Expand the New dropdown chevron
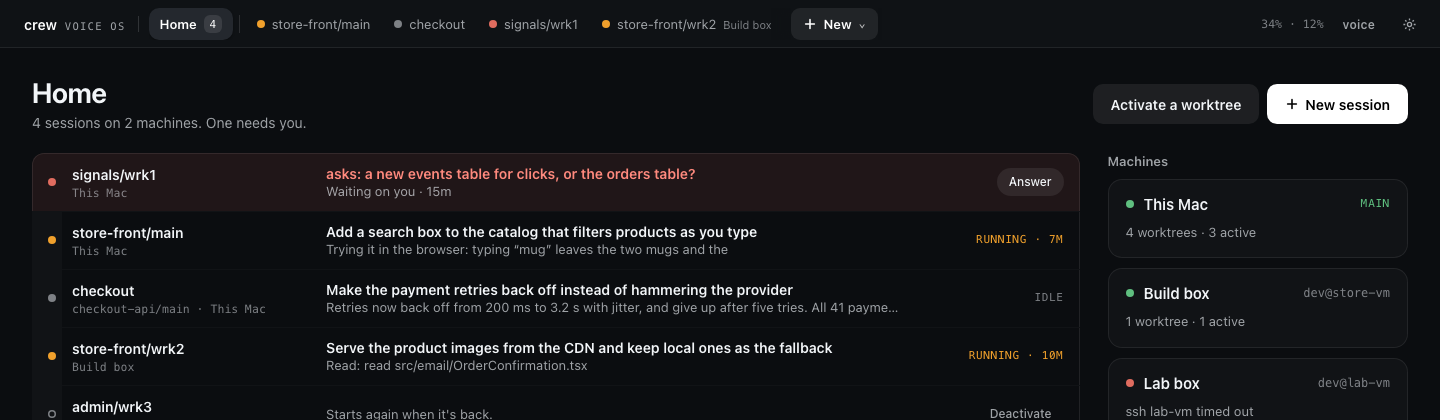 (861, 25)
